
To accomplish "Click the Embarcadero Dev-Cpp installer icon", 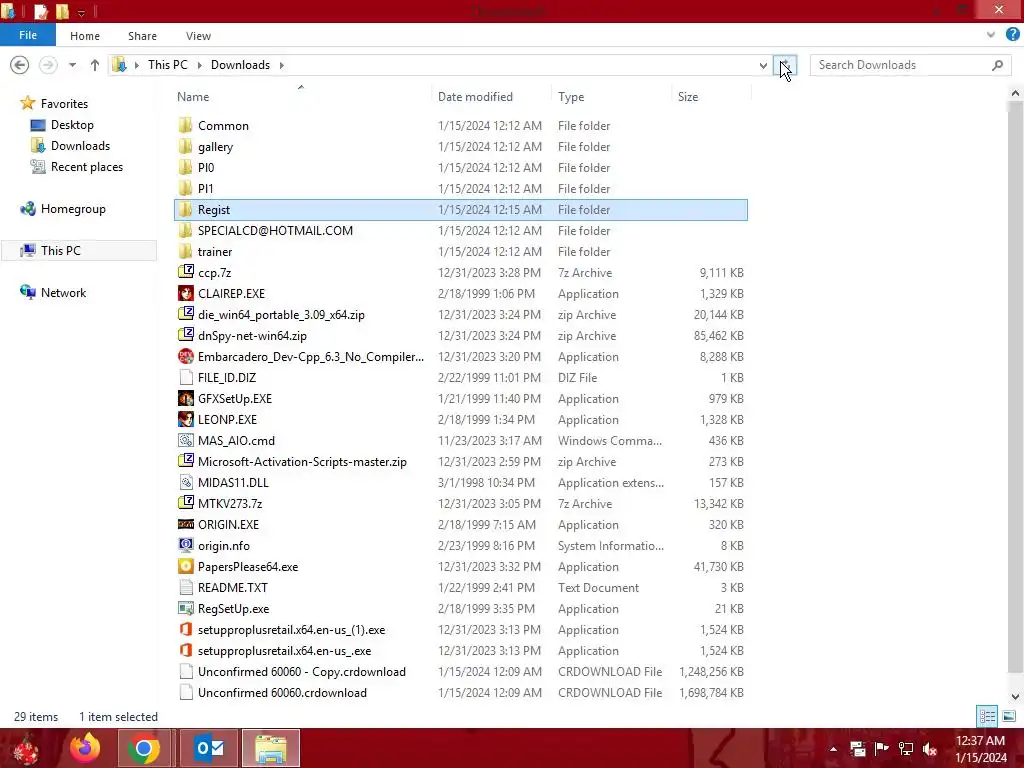I will [186, 356].
